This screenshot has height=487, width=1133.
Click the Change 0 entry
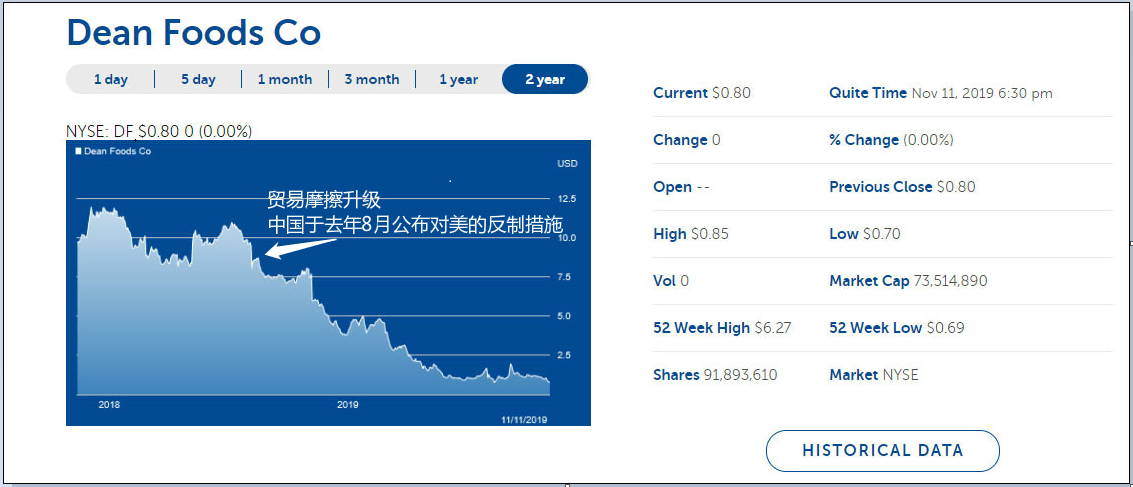point(686,140)
